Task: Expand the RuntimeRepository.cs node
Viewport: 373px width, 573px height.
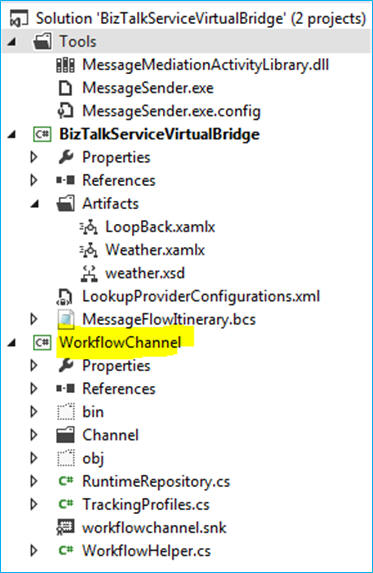Action: coord(34,482)
